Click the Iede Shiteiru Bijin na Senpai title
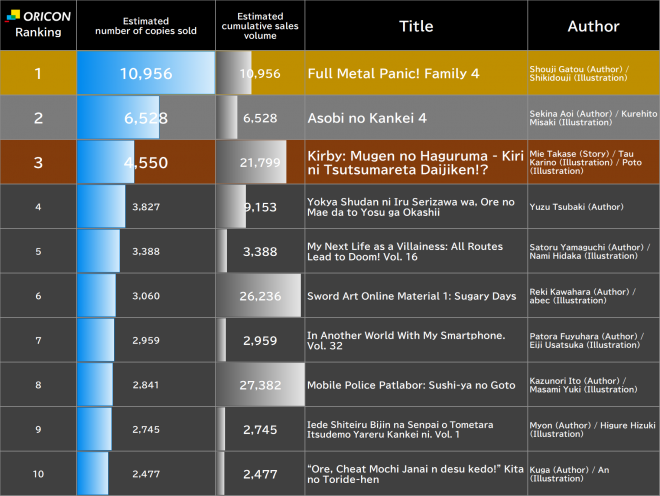Viewport: 660px width, 496px height. [x=400, y=429]
